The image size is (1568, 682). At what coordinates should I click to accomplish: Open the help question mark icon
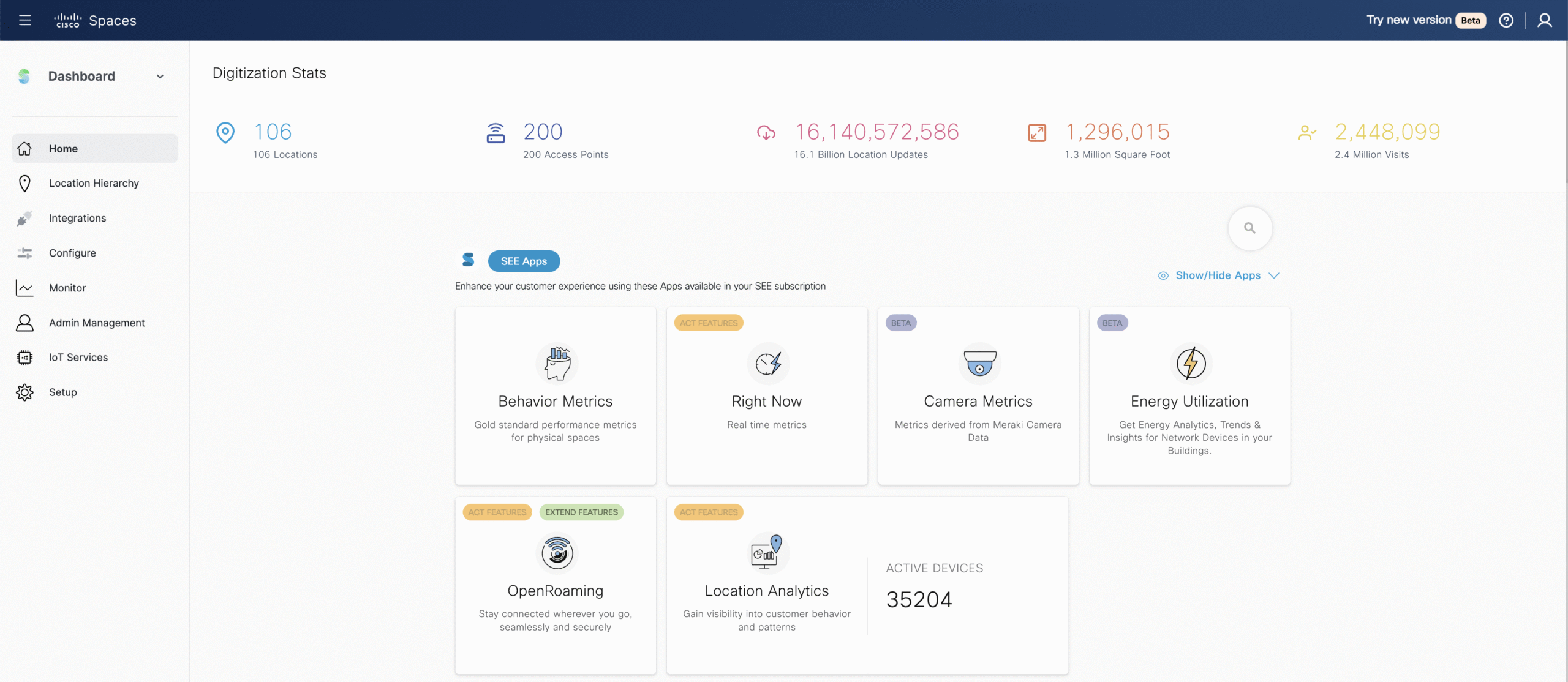[1506, 20]
